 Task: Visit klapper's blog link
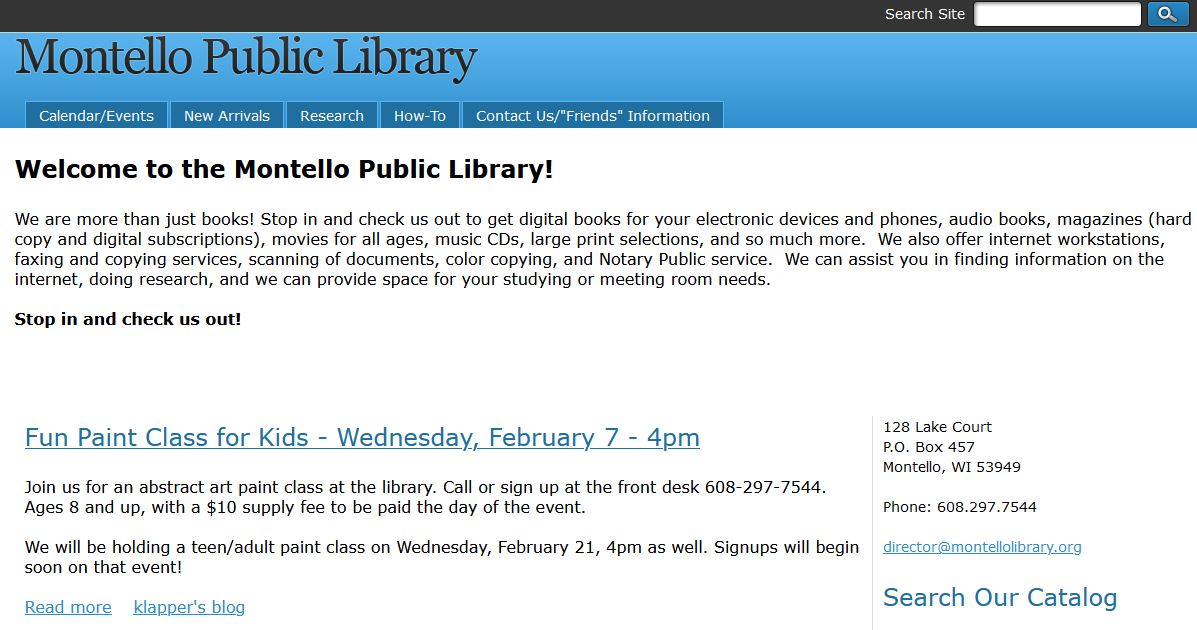tap(189, 607)
